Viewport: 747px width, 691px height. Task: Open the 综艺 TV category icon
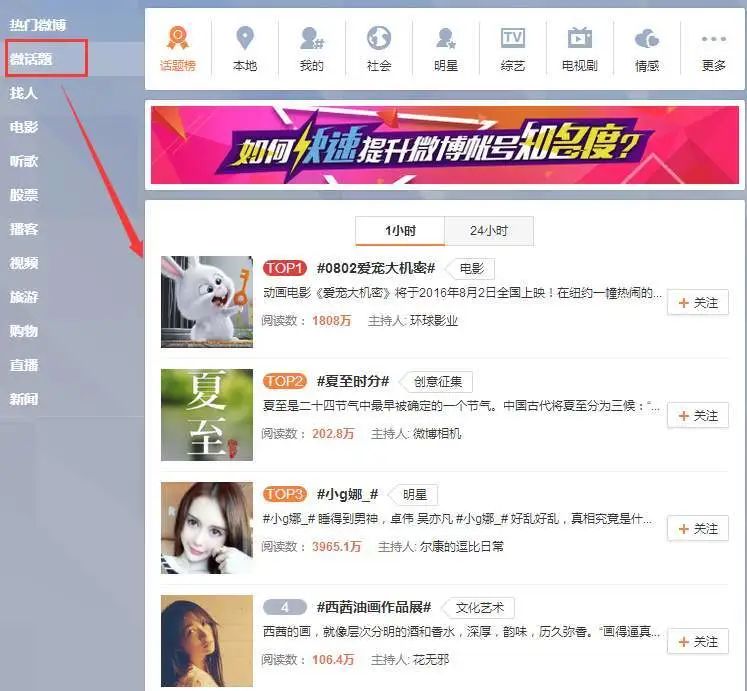pyautogui.click(x=512, y=40)
